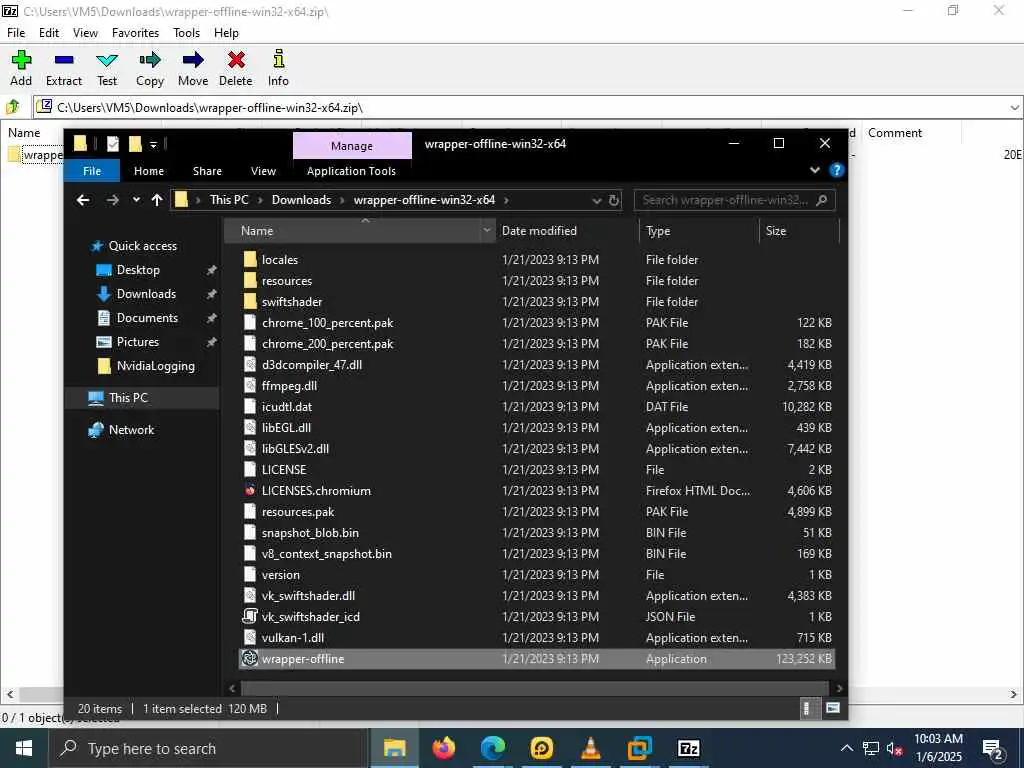Select the vk_swiftshader_icd JSON file icon
Screen dimensions: 1024x768
point(249,616)
